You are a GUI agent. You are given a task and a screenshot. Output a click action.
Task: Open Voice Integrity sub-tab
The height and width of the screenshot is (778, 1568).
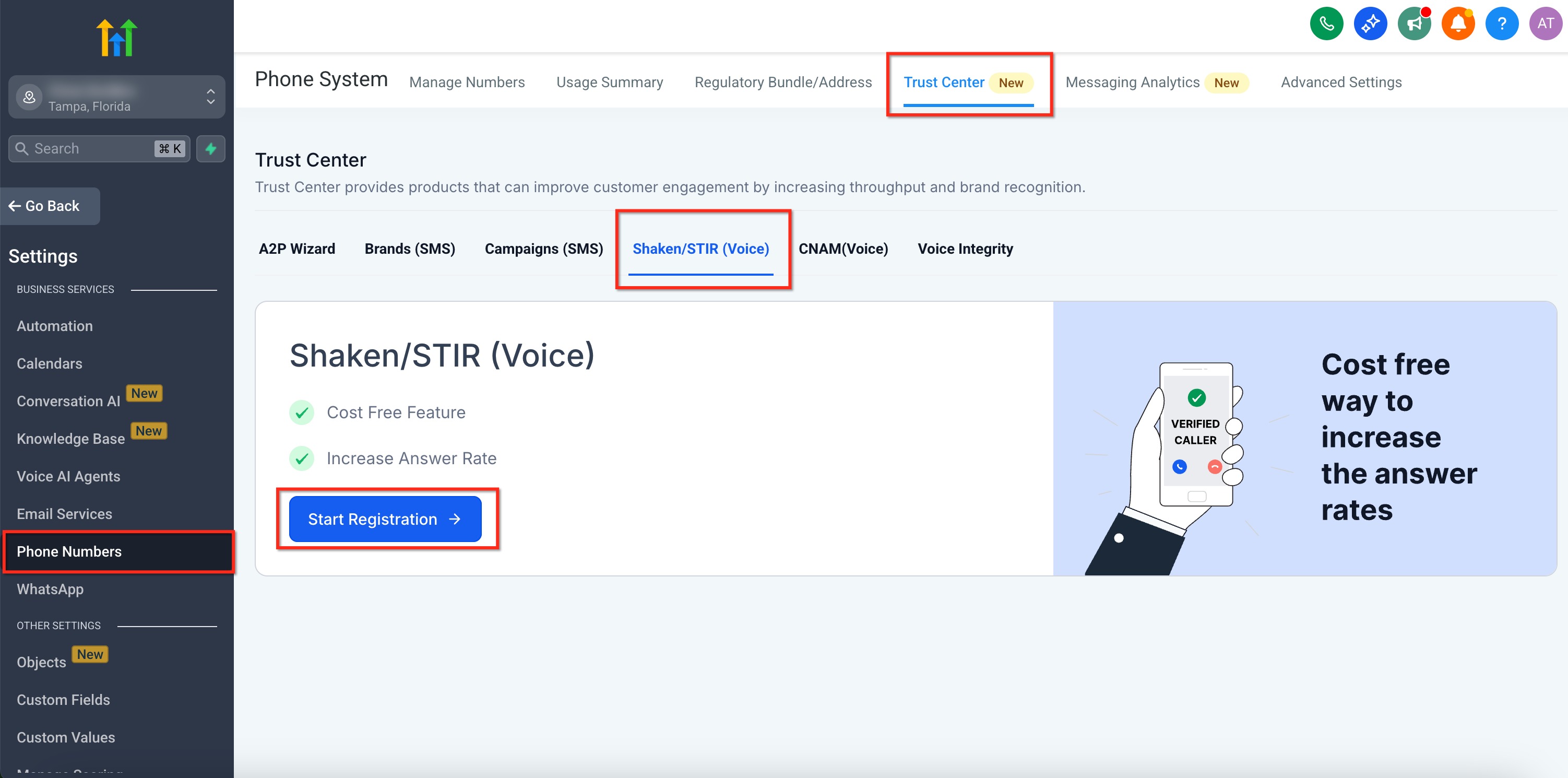[965, 249]
